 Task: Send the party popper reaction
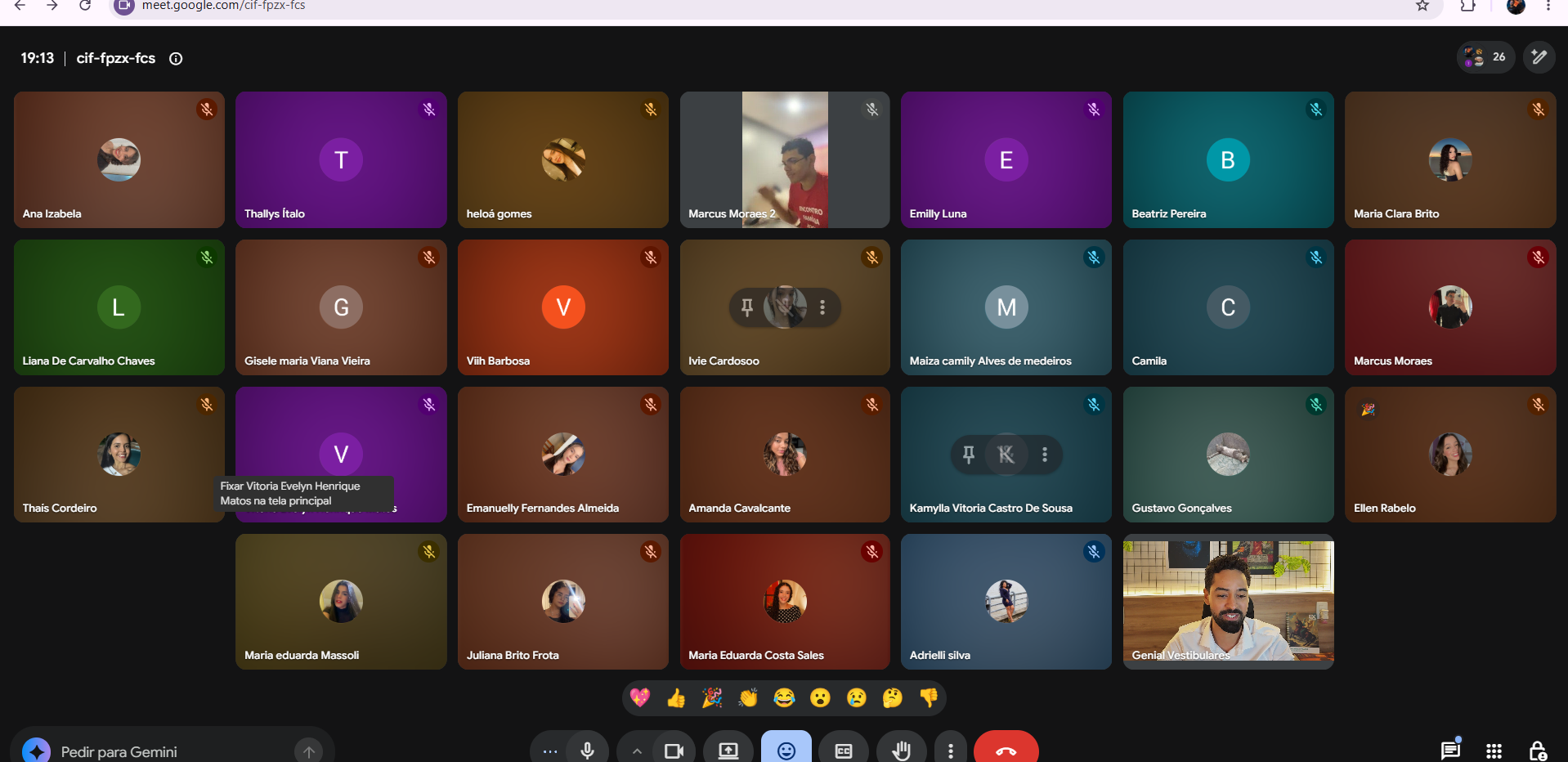point(712,697)
